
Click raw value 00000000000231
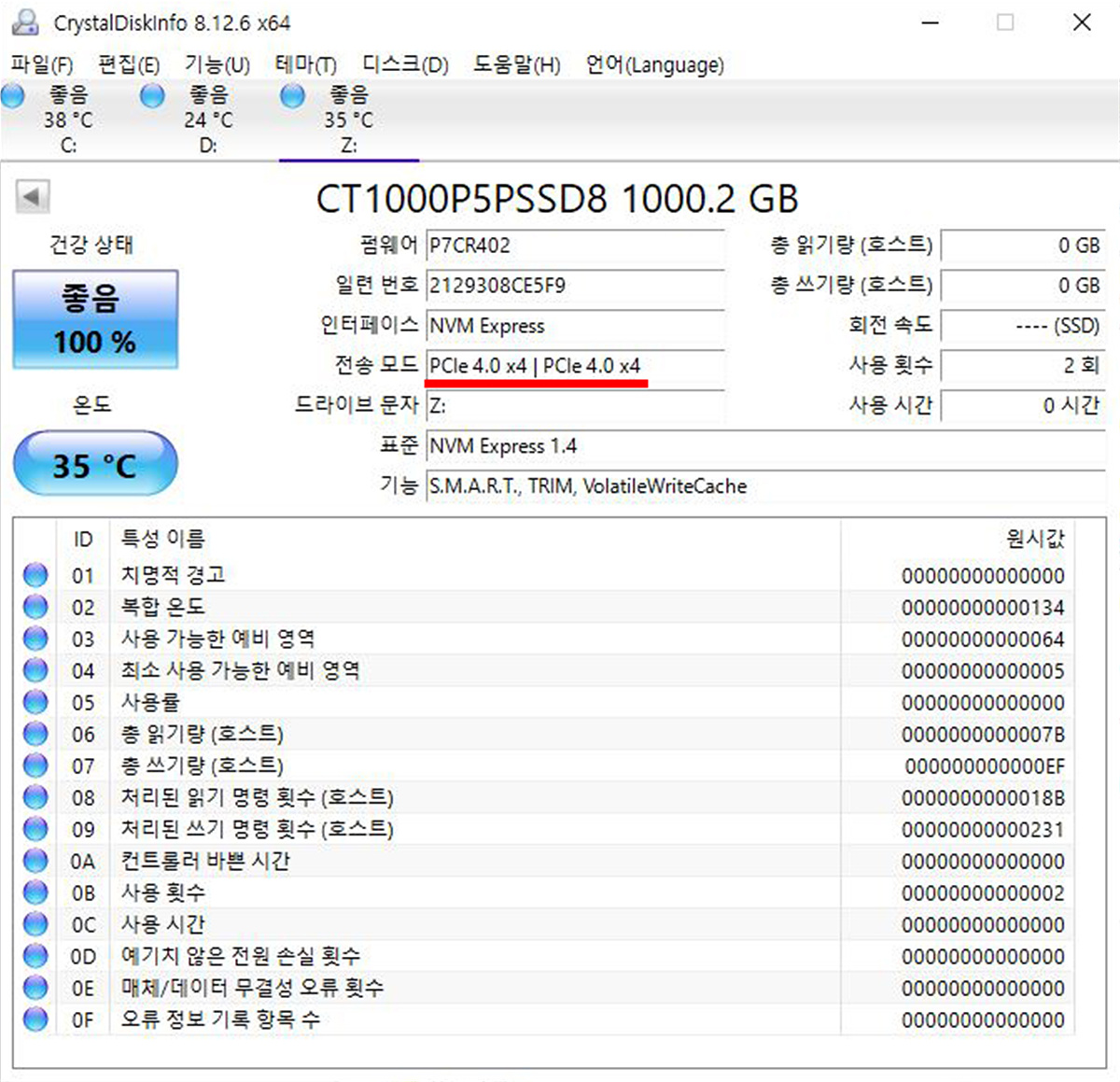(x=983, y=830)
